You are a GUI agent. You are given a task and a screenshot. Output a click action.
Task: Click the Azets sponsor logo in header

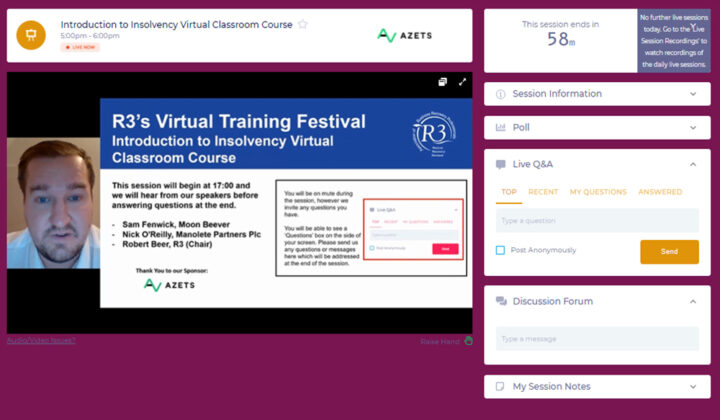pos(404,35)
